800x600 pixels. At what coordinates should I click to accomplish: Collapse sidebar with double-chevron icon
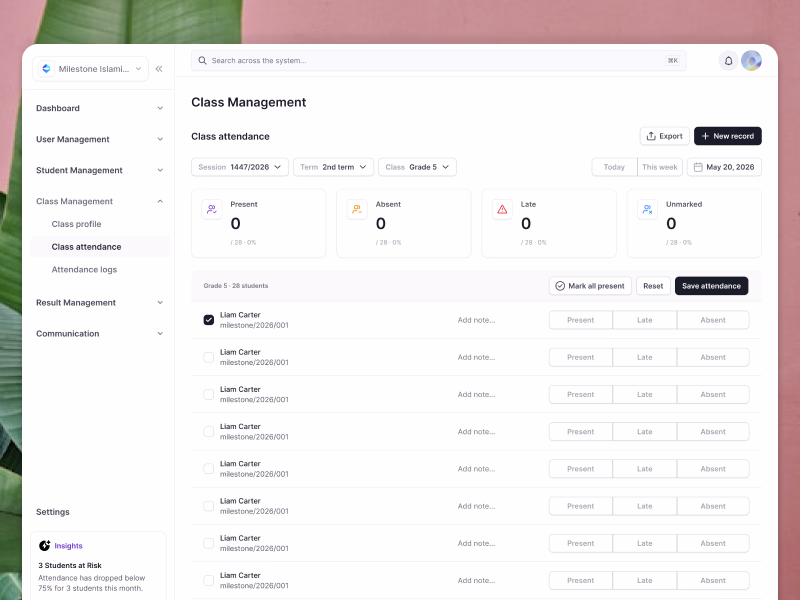click(x=159, y=69)
